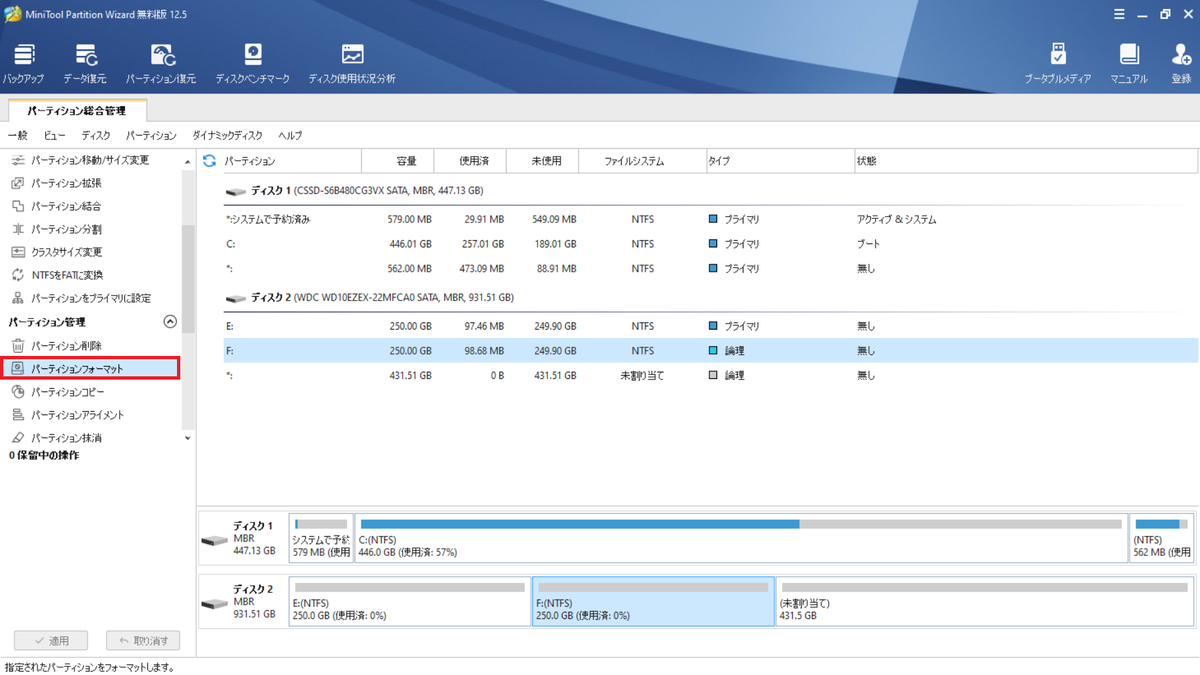Click (未割り当て) 431.5 GB block
This screenshot has width=1200, height=675.
tap(985, 601)
